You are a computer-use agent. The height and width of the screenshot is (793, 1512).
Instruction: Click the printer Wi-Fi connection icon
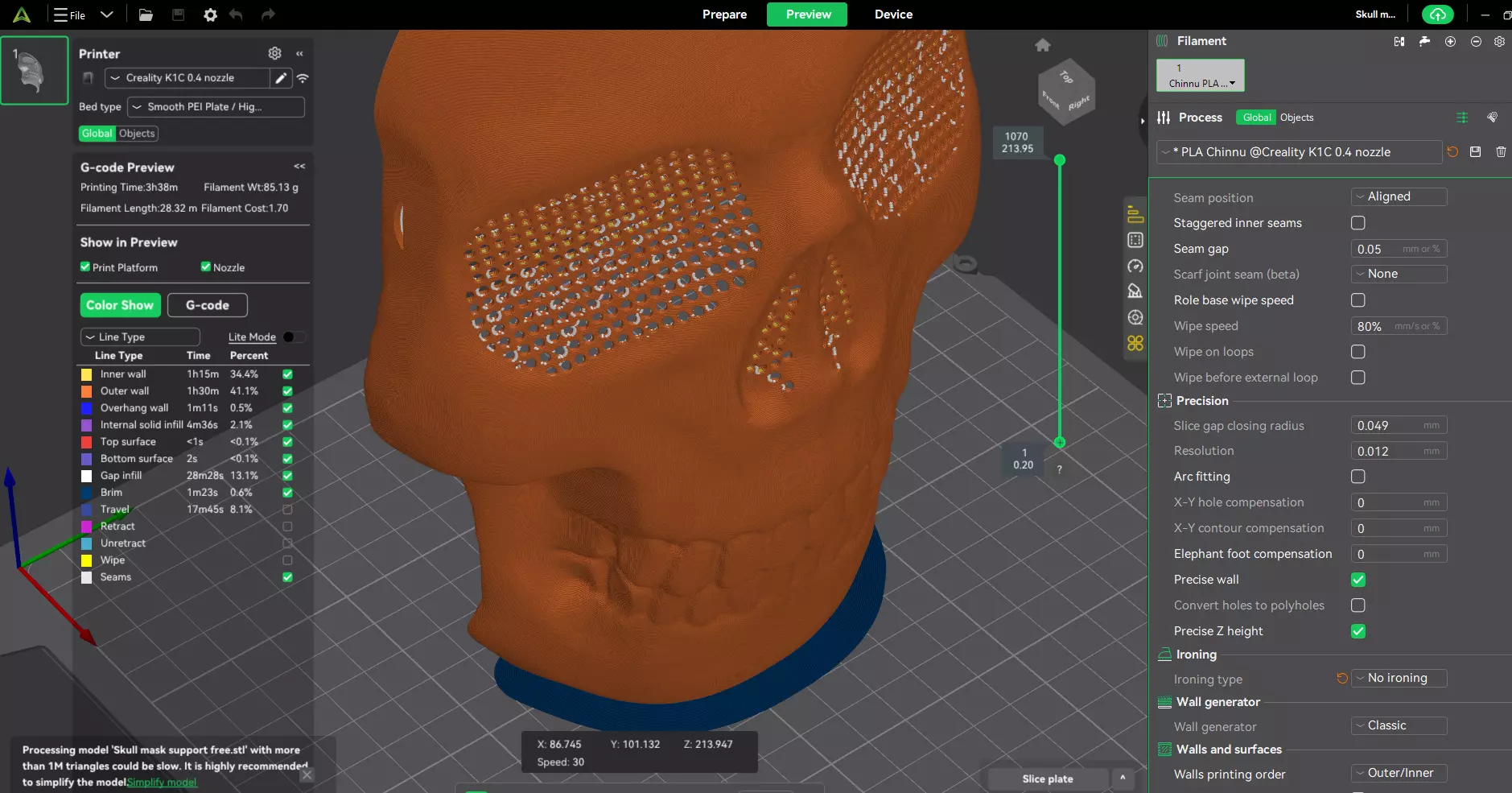(303, 78)
